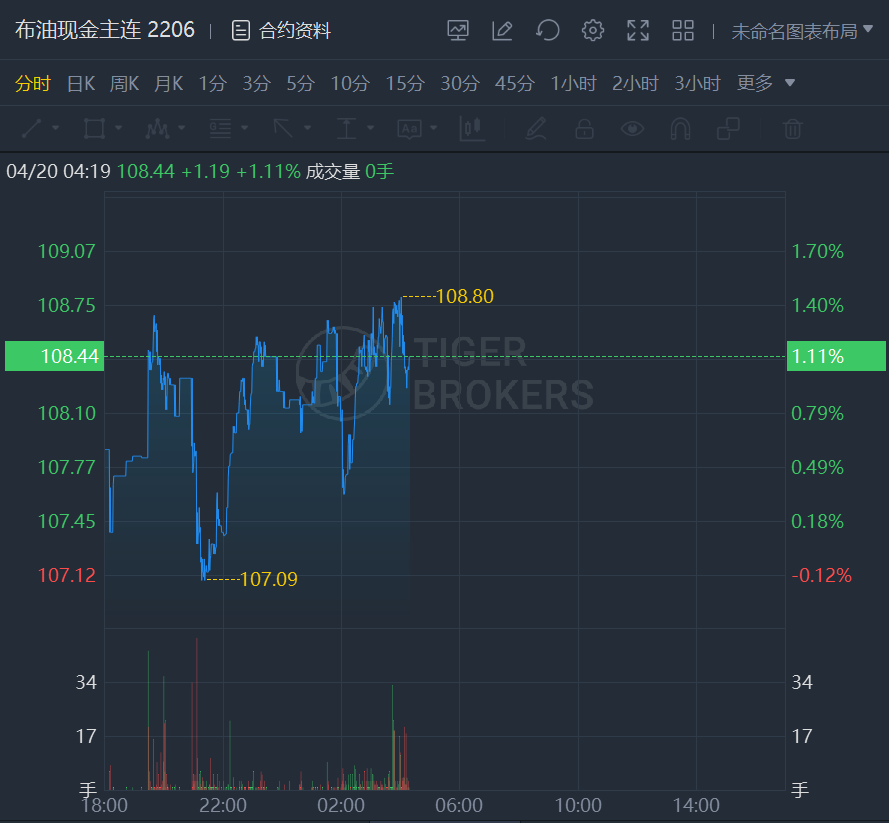Enter fullscreen with the expand icon

click(638, 31)
